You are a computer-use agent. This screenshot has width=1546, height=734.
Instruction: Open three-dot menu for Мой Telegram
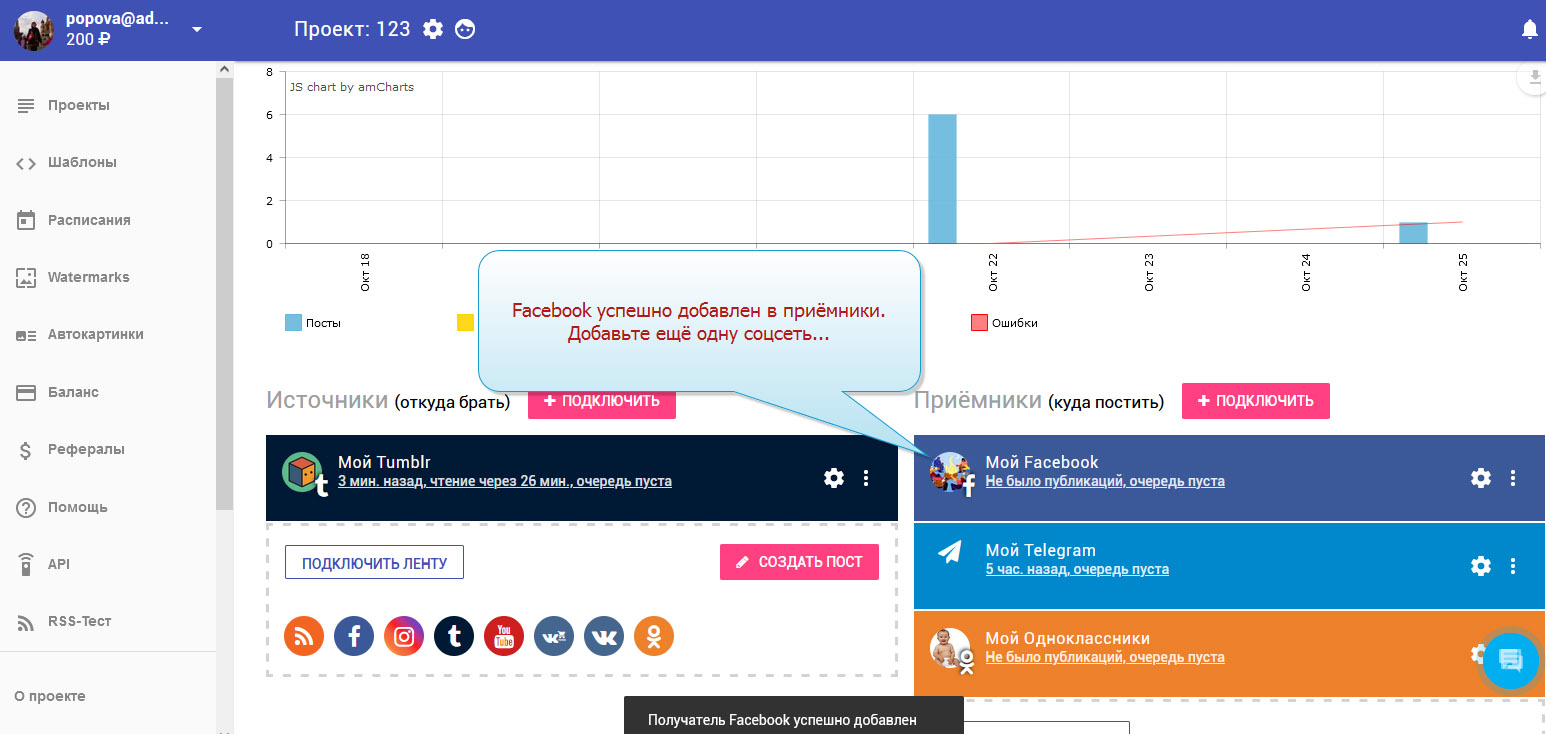1513,566
